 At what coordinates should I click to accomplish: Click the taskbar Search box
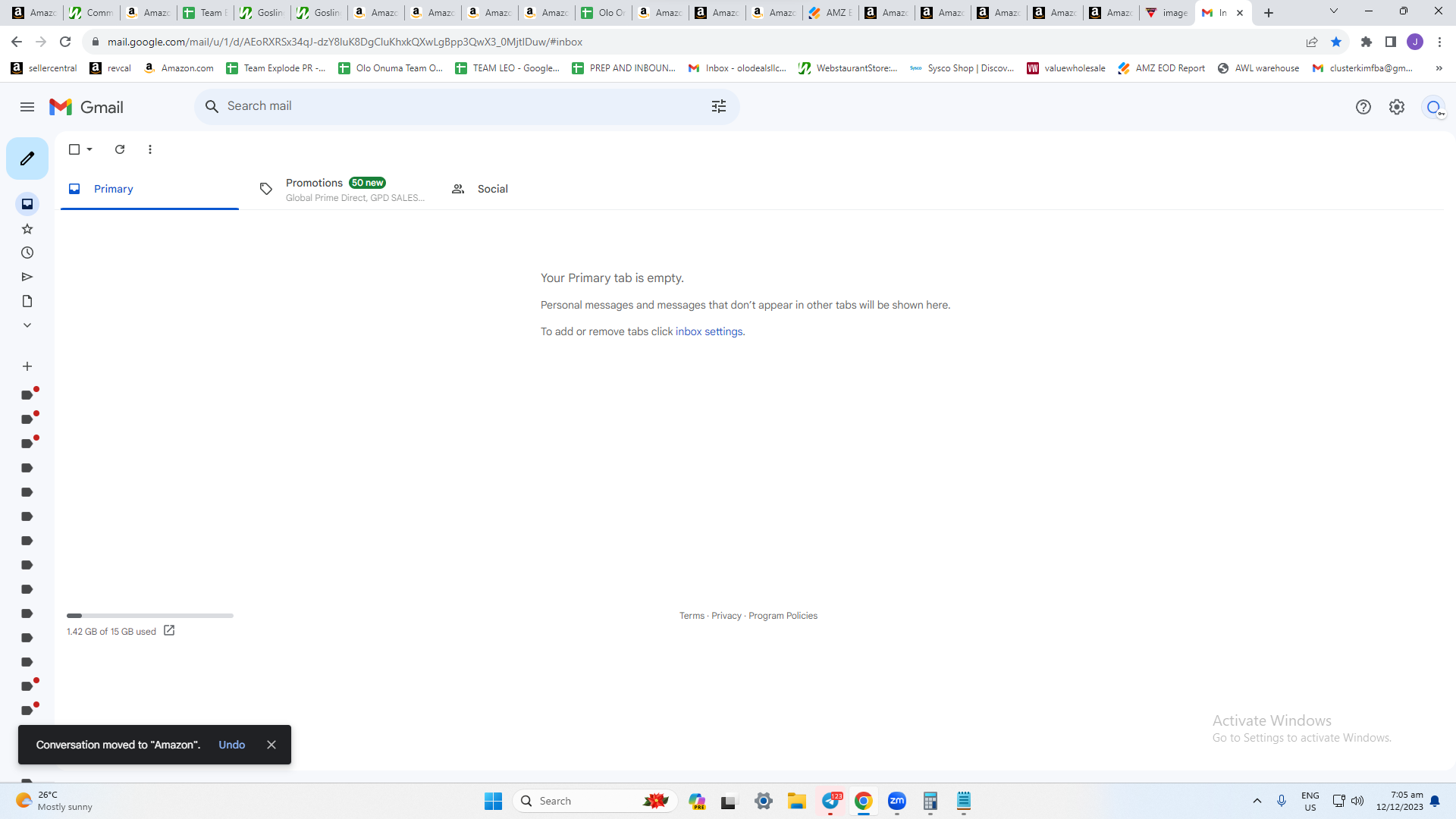click(595, 801)
